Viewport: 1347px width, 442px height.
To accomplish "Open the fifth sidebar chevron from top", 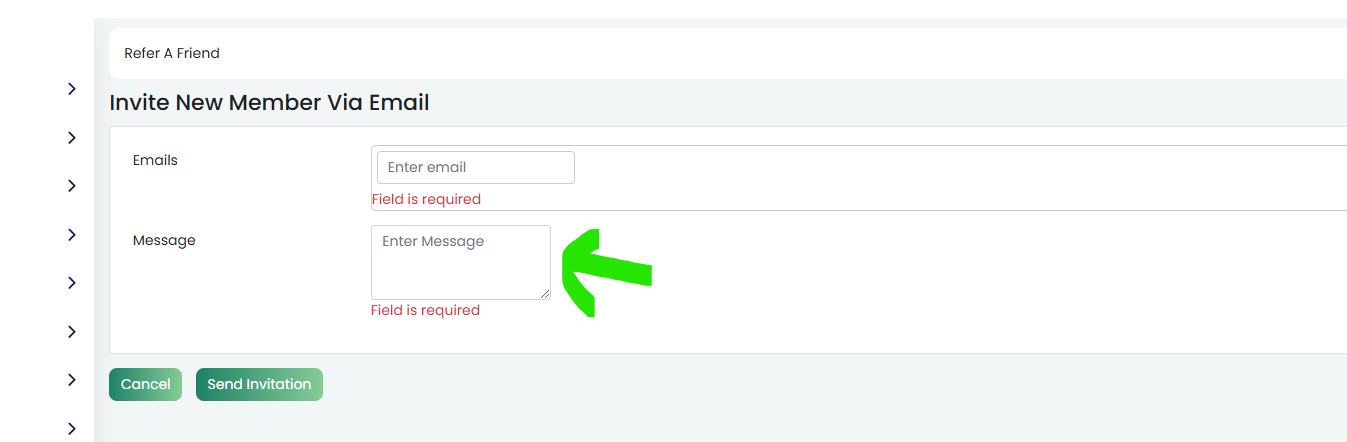I will 72,283.
